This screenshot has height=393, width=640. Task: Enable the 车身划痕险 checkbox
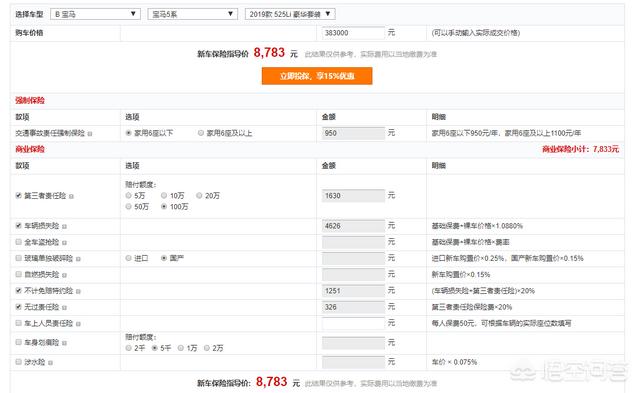coord(18,342)
